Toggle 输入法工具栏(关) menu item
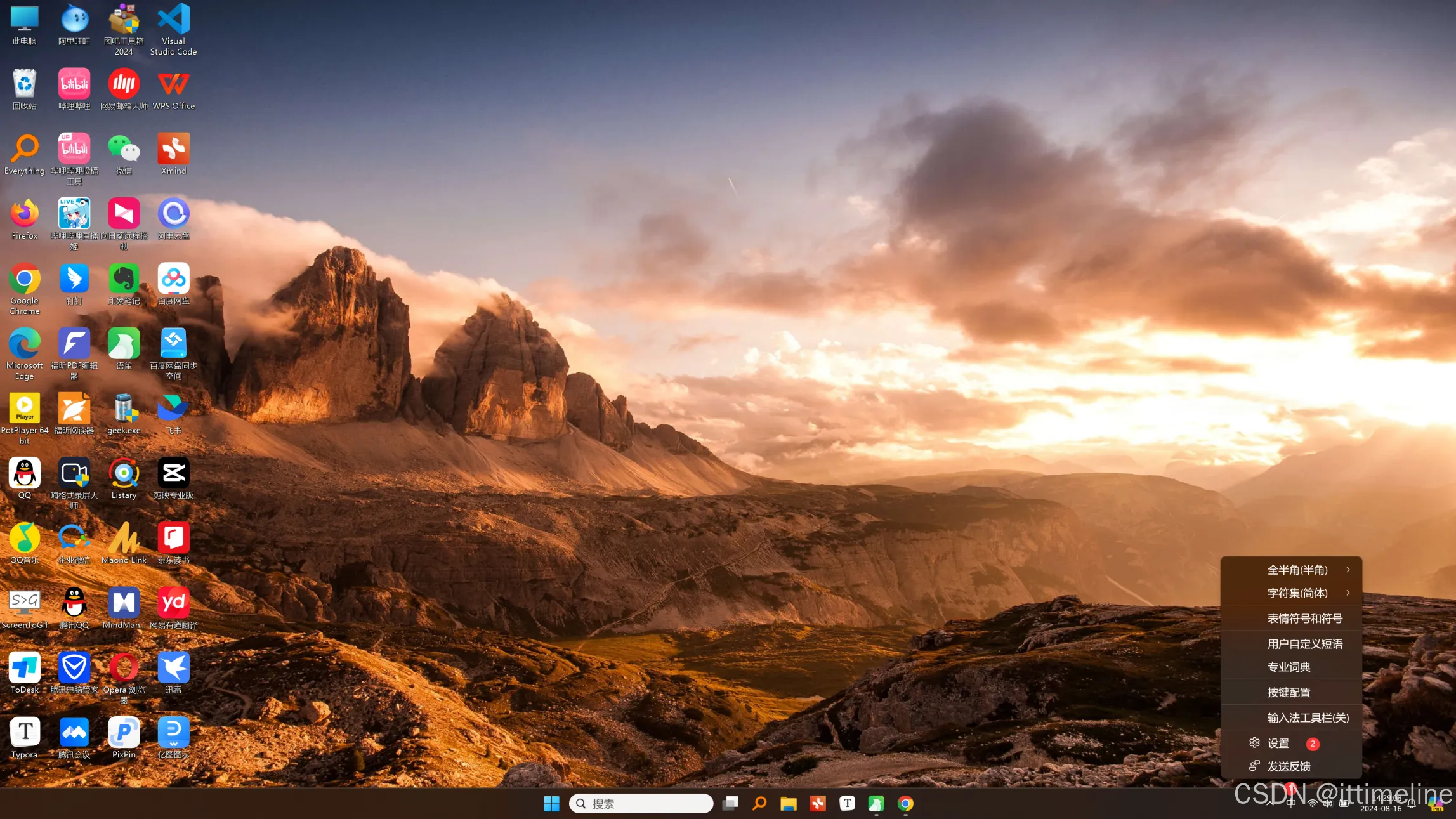 tap(1307, 717)
